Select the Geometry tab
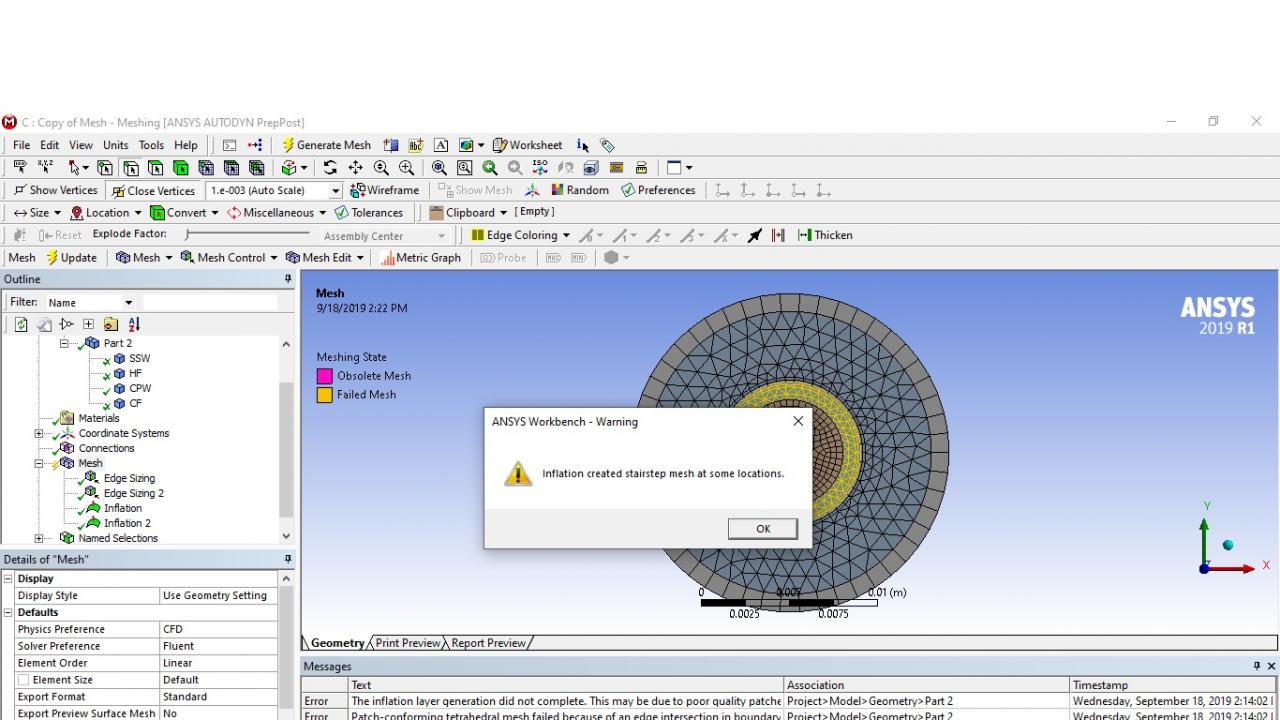 [x=337, y=643]
